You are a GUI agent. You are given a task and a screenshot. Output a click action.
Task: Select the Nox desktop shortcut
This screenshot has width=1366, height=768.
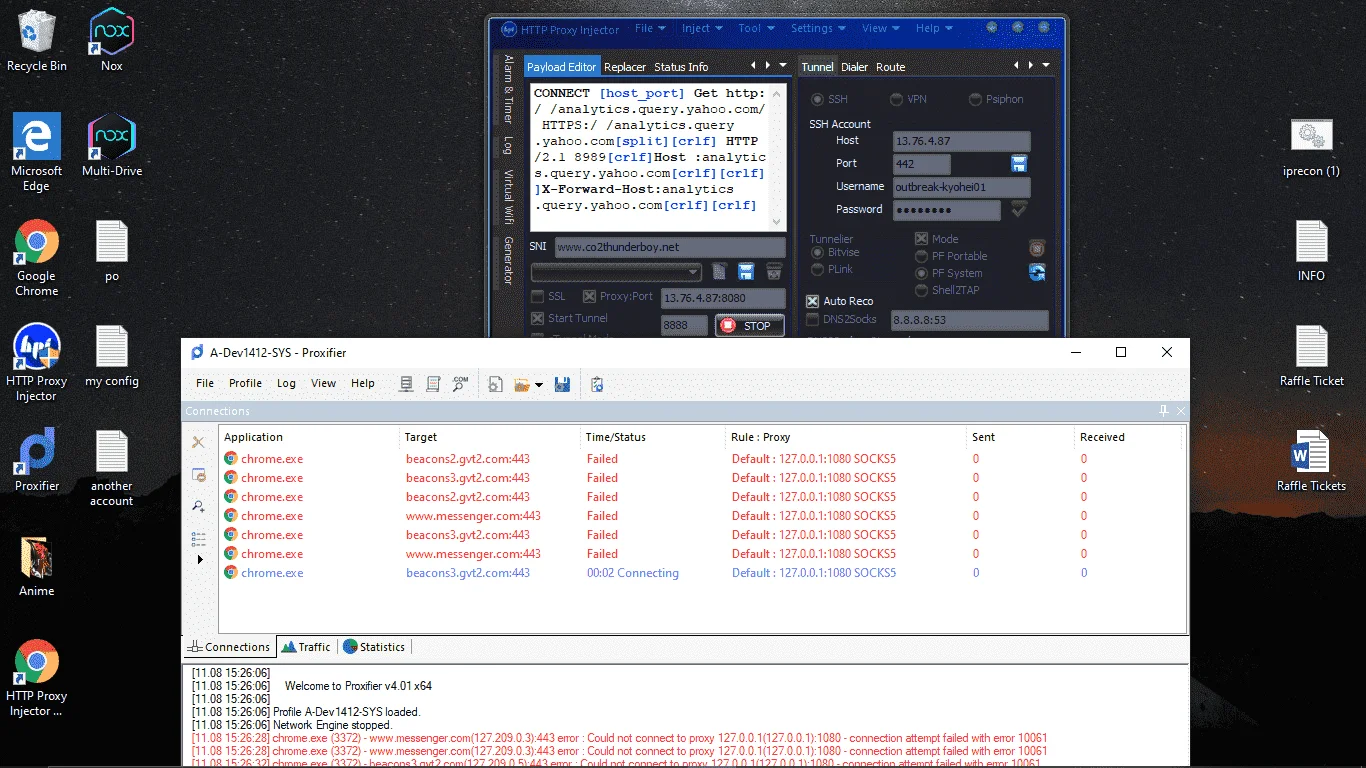coord(112,41)
